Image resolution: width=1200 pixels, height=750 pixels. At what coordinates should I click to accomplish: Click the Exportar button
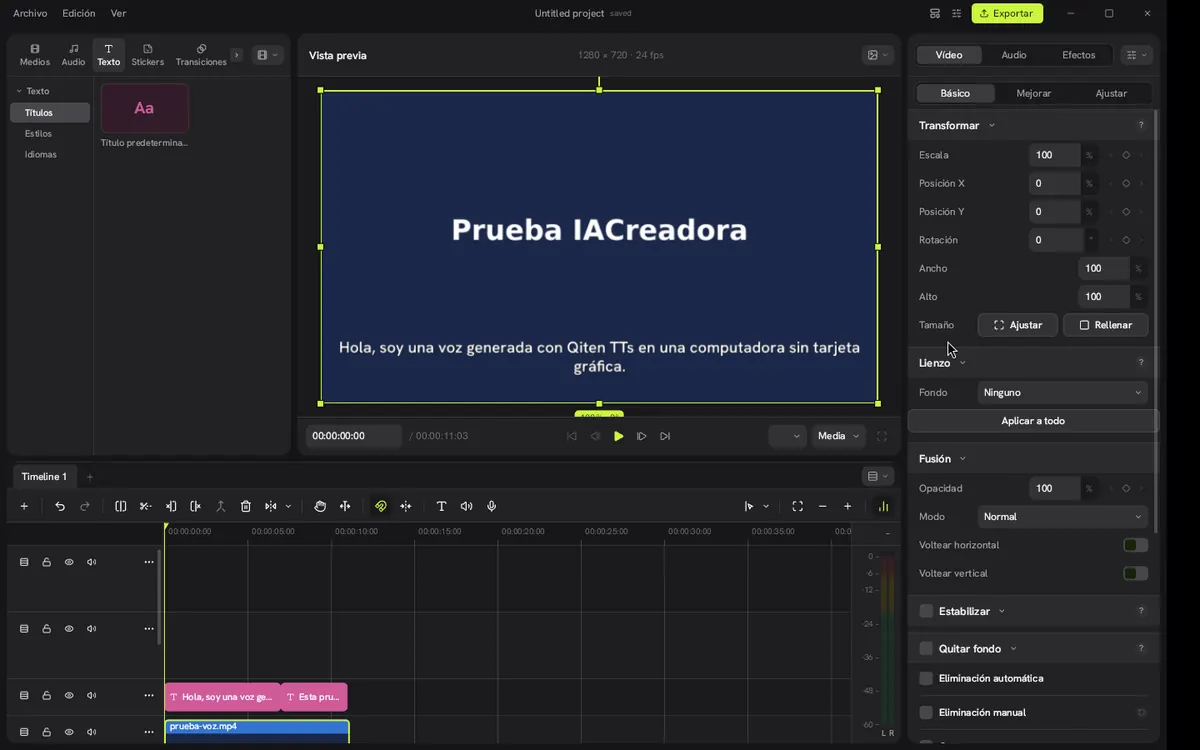tap(1007, 13)
